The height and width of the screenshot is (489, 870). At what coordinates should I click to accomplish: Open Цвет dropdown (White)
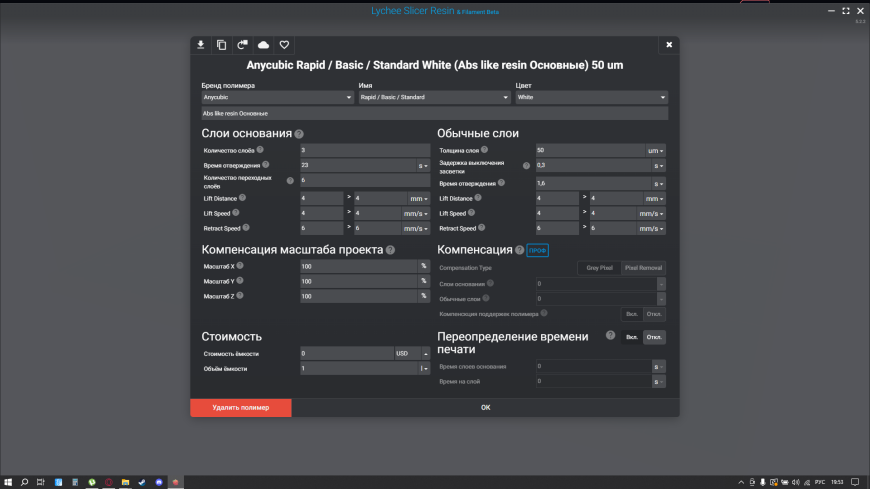[591, 97]
